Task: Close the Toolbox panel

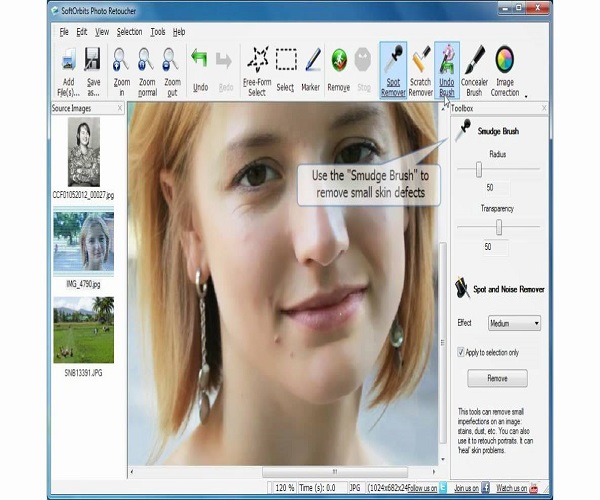Action: point(544,108)
